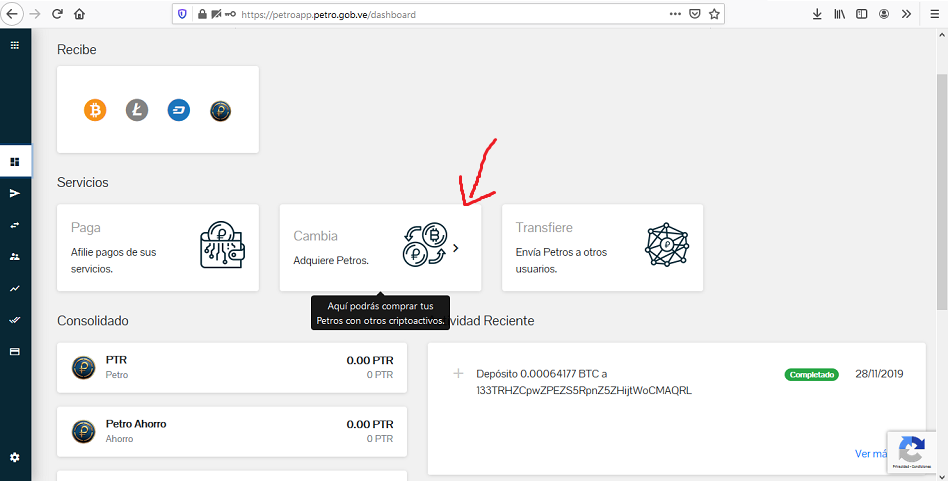Click the Petro coin receive icon
This screenshot has height=482, width=950.
[221, 111]
